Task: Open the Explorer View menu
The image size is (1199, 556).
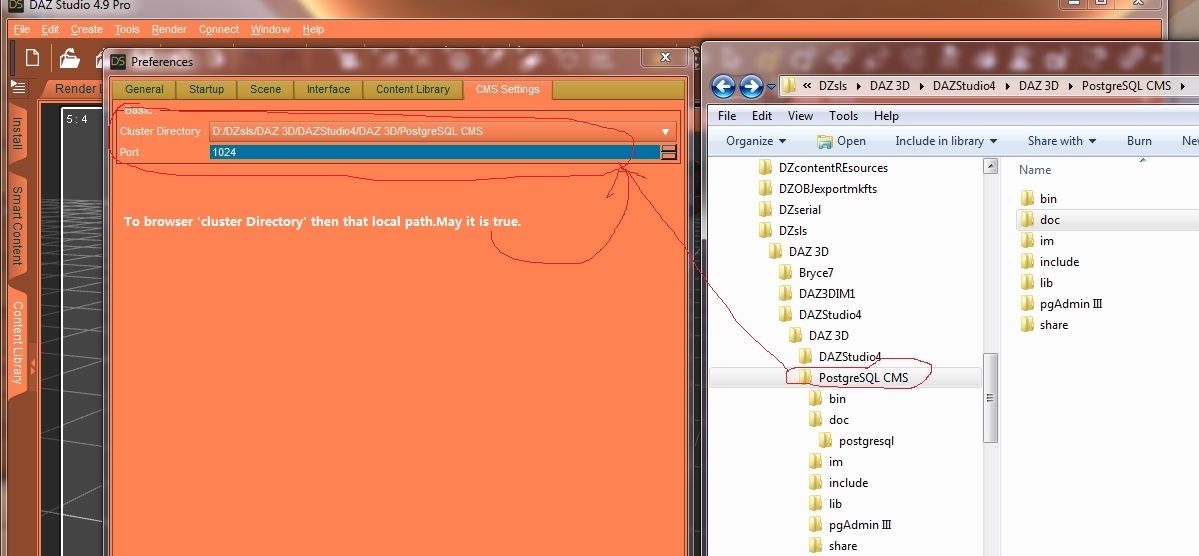Action: coord(800,115)
